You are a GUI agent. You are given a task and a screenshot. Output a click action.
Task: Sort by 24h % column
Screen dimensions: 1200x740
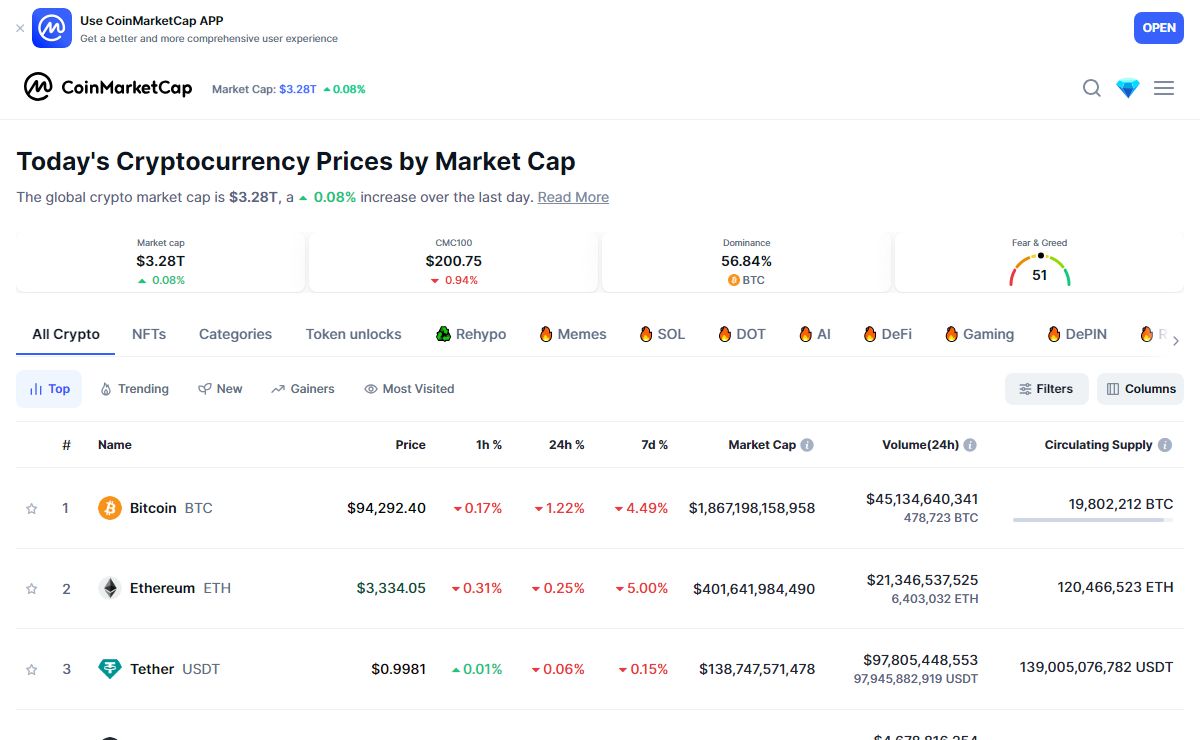pyautogui.click(x=566, y=445)
